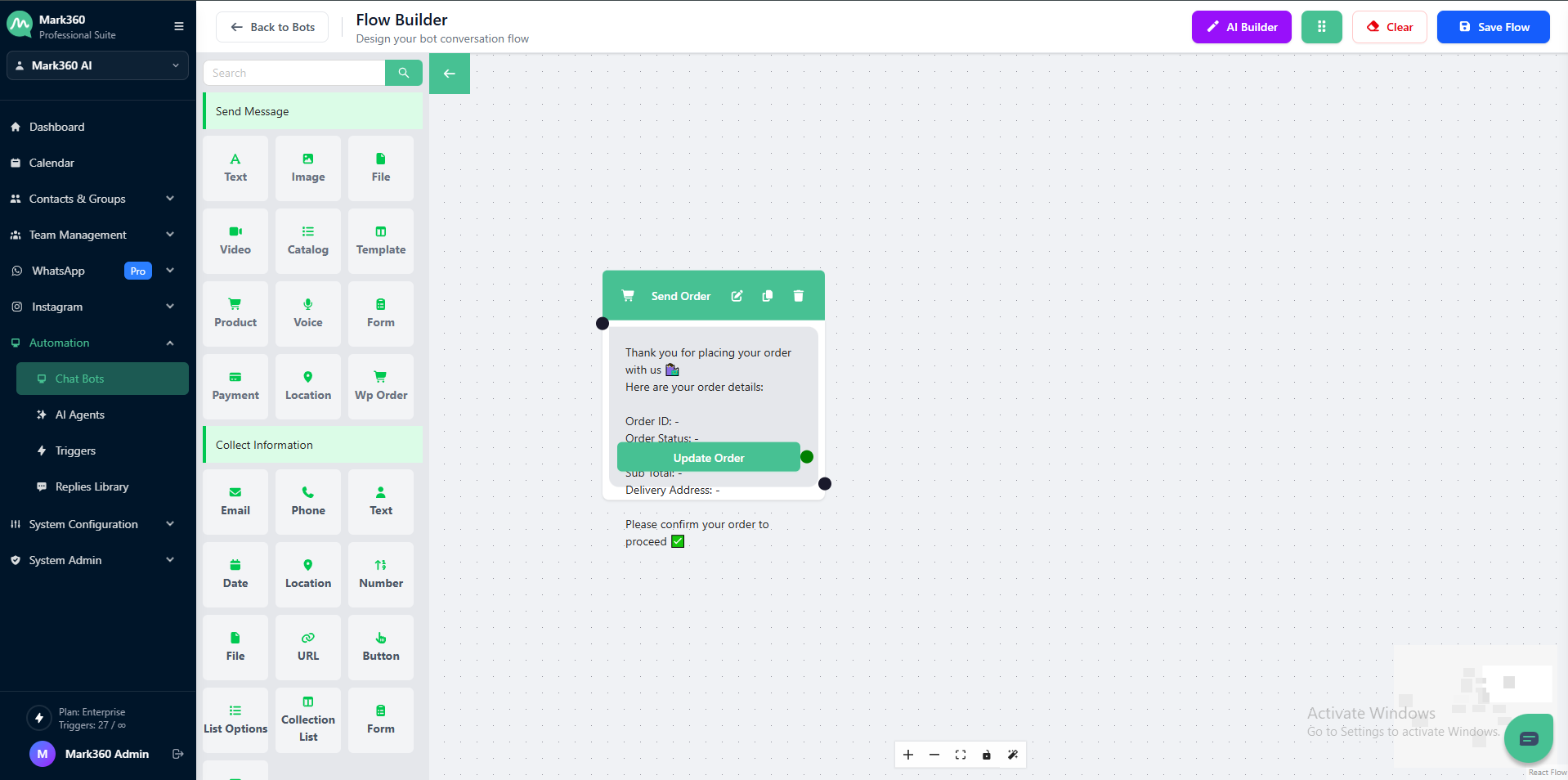Open the Mark360 AI account dropdown
This screenshot has width=1568, height=780.
click(97, 65)
